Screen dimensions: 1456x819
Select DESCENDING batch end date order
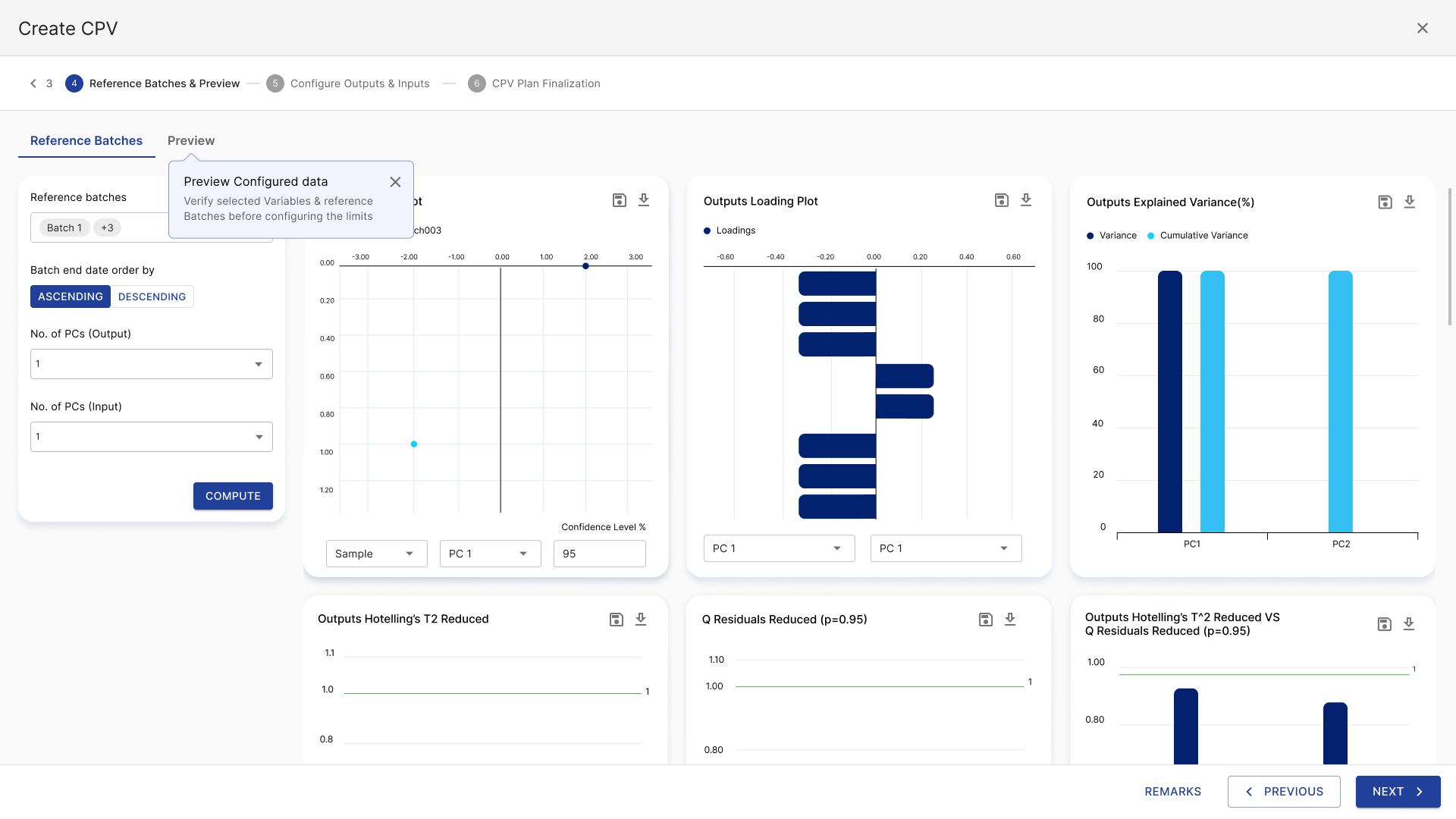click(x=152, y=297)
